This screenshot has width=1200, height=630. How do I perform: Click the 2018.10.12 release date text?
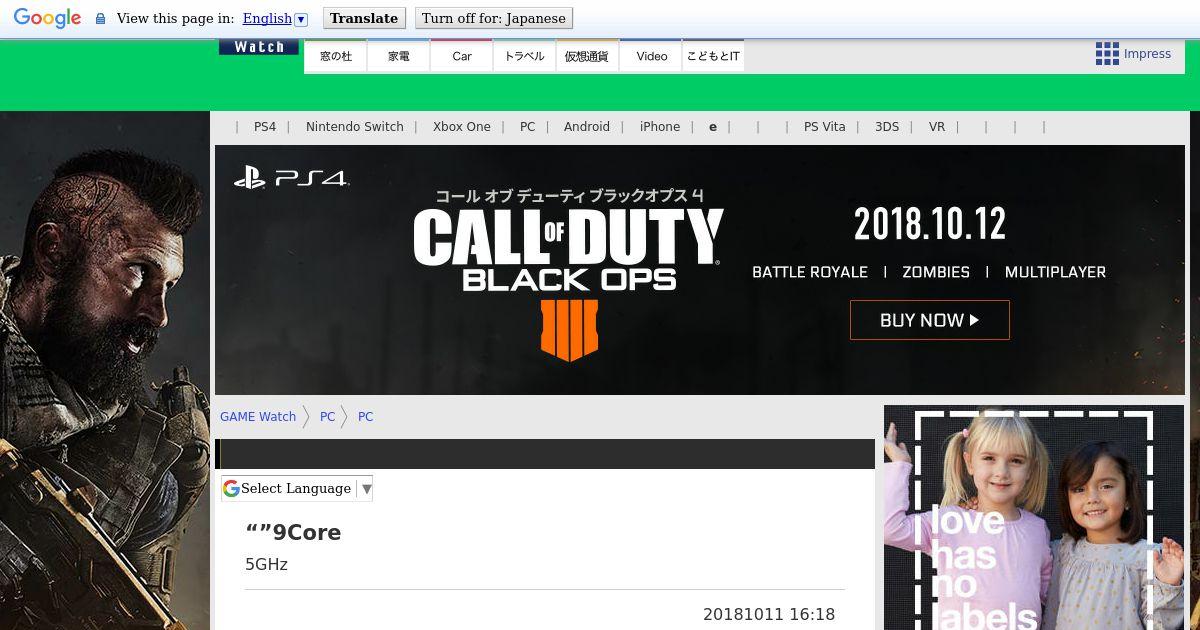[930, 224]
